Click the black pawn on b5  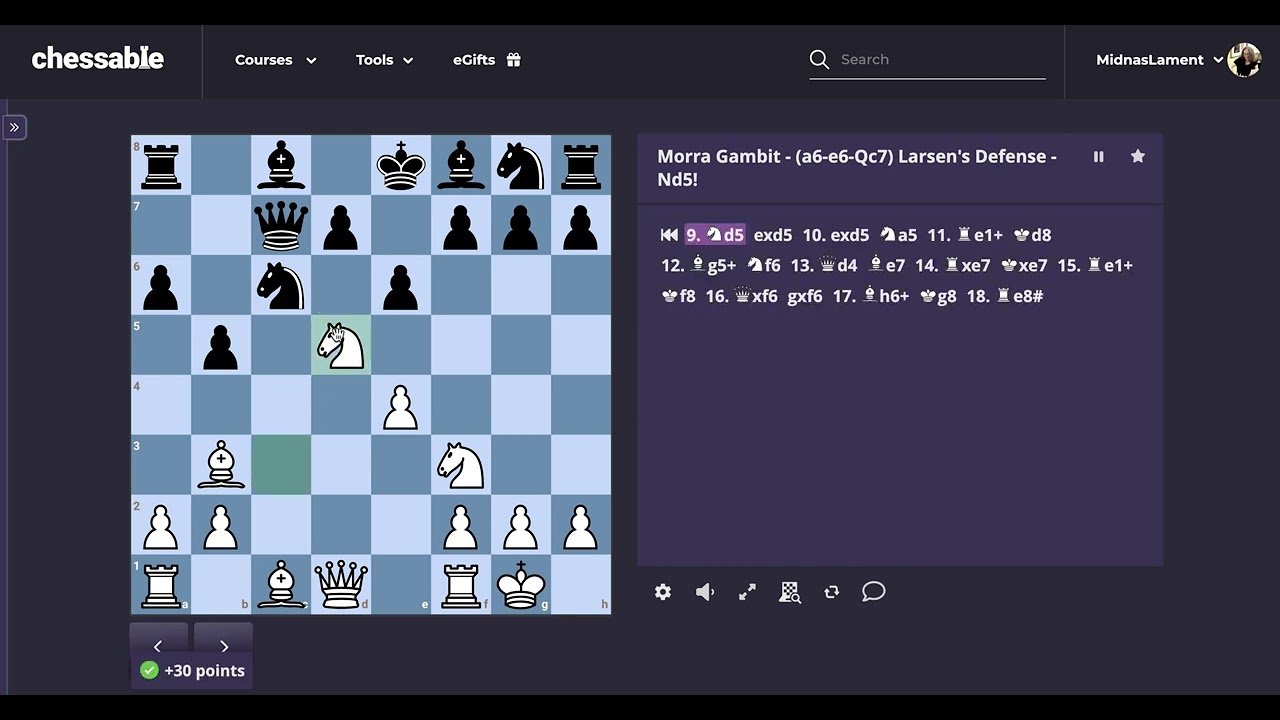221,345
